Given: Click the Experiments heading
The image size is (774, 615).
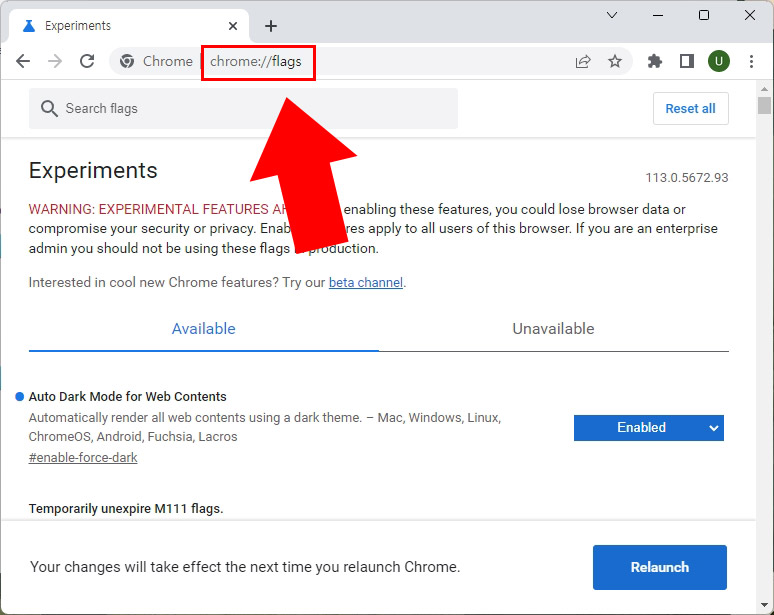Looking at the screenshot, I should pyautogui.click(x=93, y=171).
